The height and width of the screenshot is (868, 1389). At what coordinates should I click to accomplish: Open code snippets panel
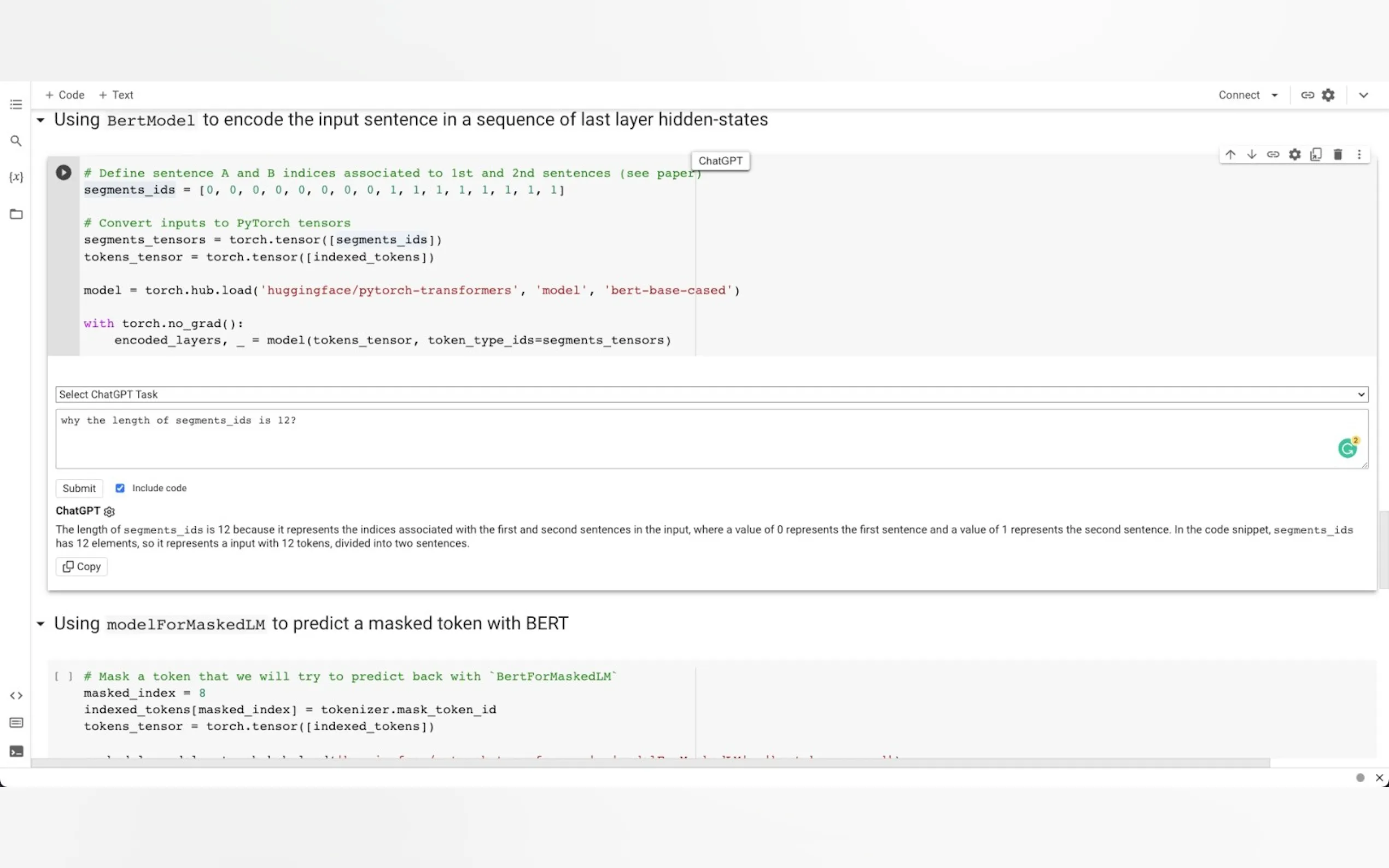(16, 696)
